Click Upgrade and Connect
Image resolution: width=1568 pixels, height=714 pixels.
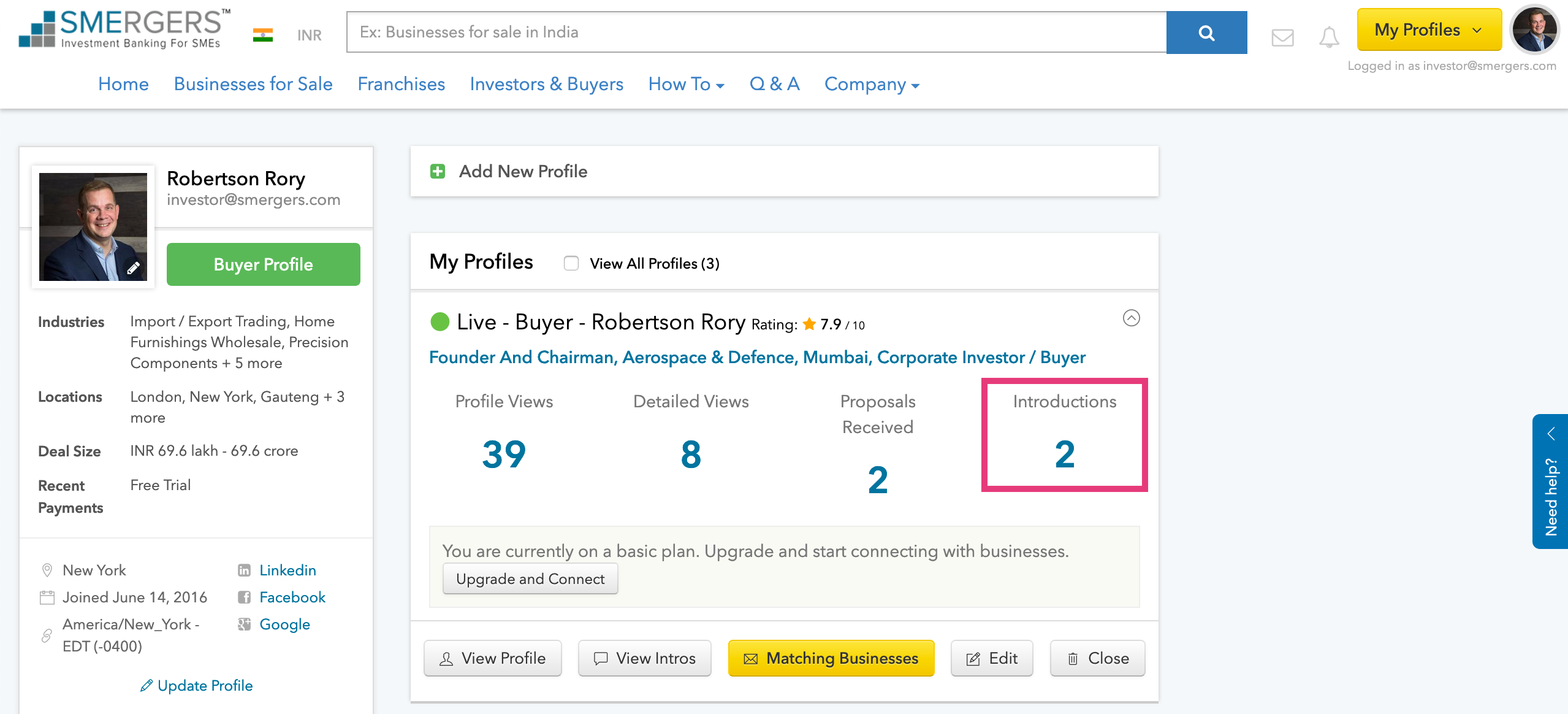click(x=530, y=578)
